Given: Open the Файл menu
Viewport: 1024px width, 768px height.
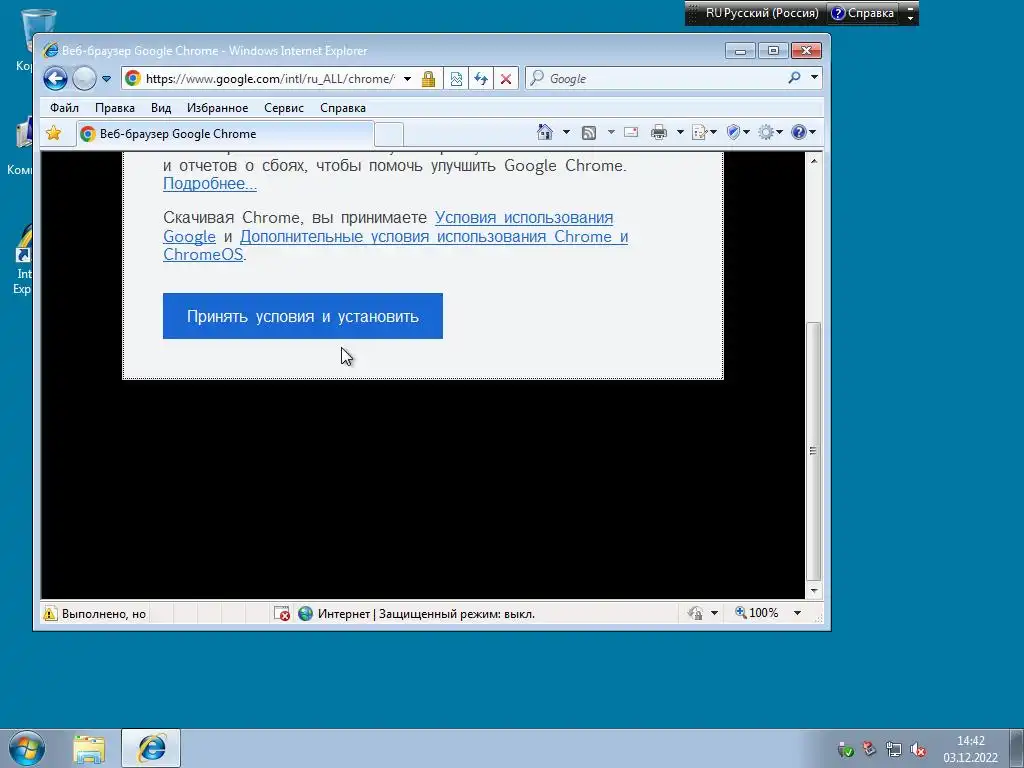Looking at the screenshot, I should click(64, 108).
